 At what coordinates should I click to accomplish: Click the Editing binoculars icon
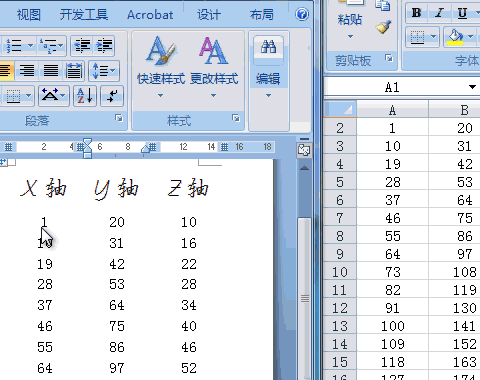coord(268,47)
